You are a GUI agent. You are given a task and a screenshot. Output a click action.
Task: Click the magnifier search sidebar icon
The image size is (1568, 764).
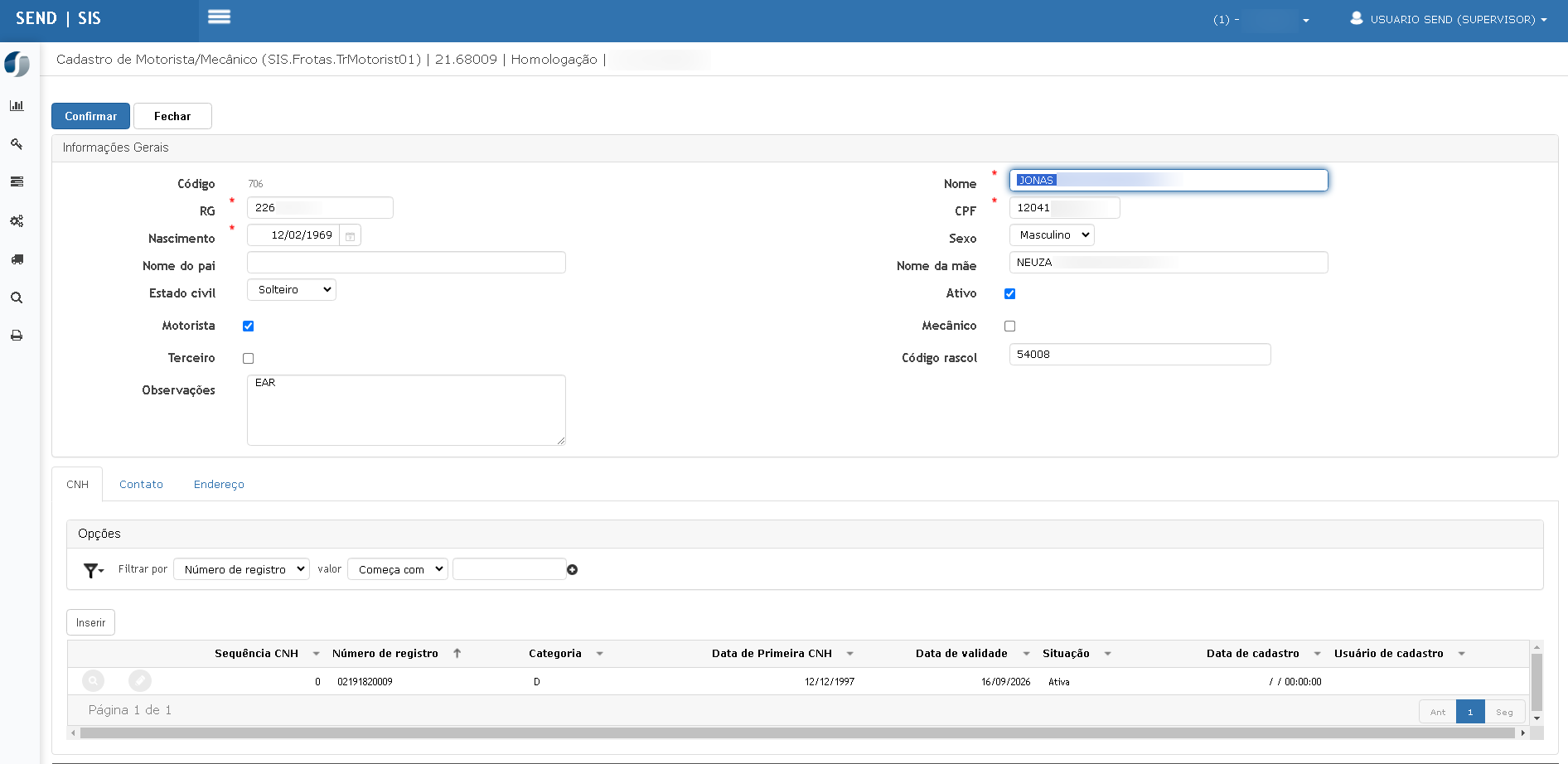pos(17,297)
